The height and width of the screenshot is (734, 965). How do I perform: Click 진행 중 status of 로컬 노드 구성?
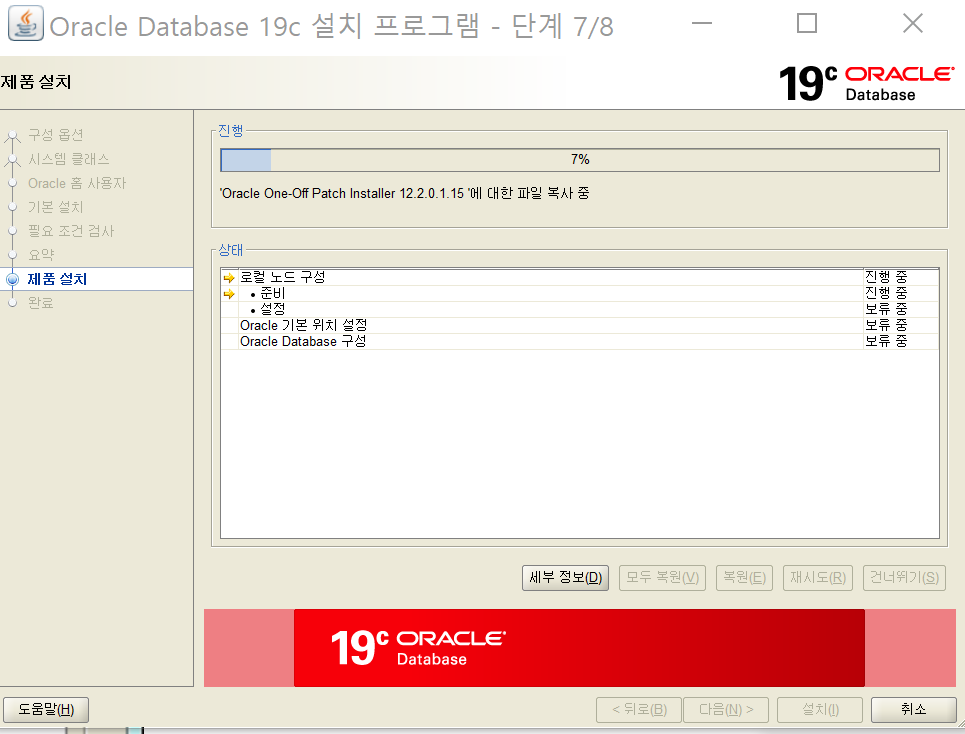point(886,277)
